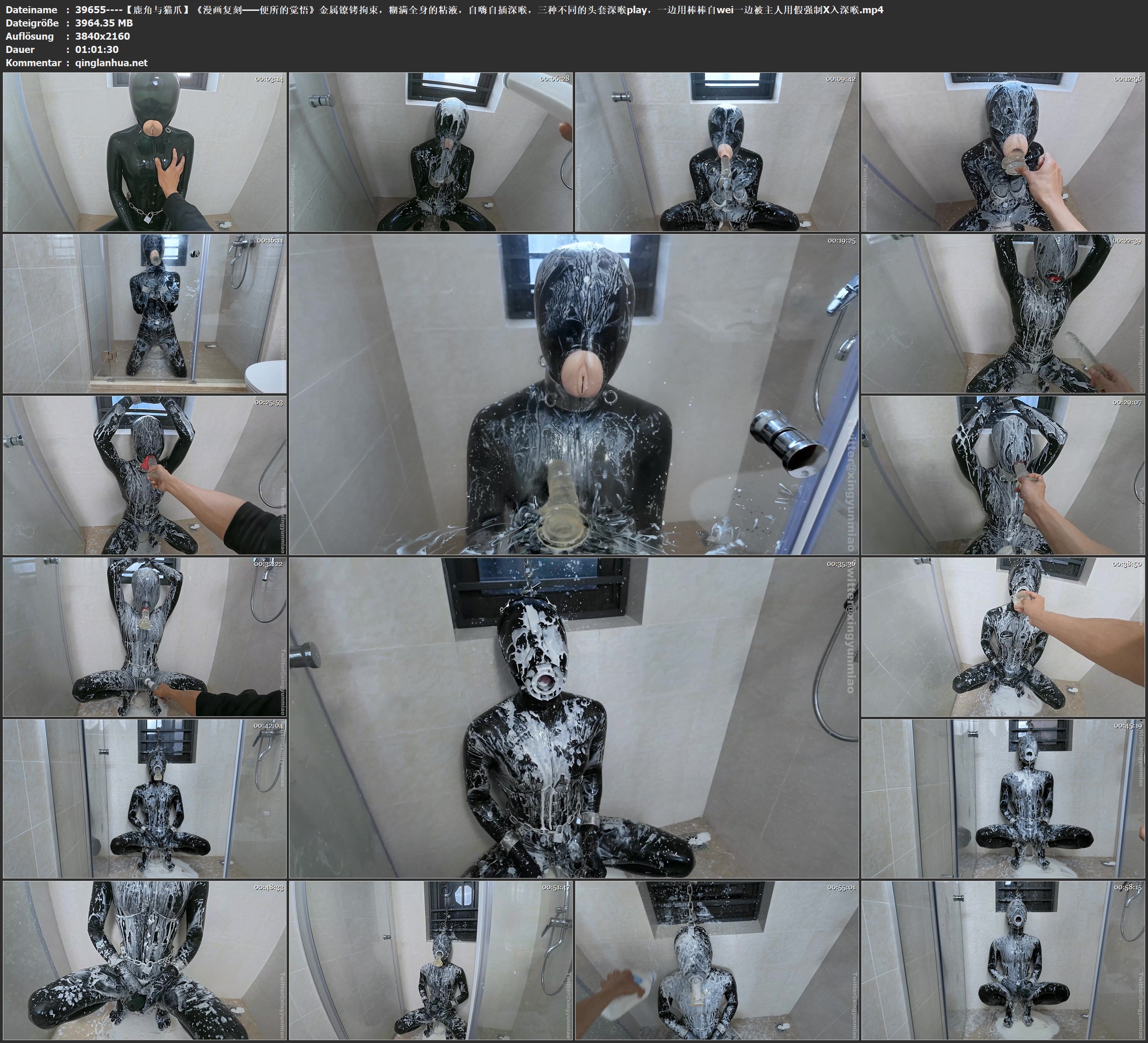Open the thumbnail at 00:51:47
This screenshot has height=1043, width=1148.
(x=431, y=960)
